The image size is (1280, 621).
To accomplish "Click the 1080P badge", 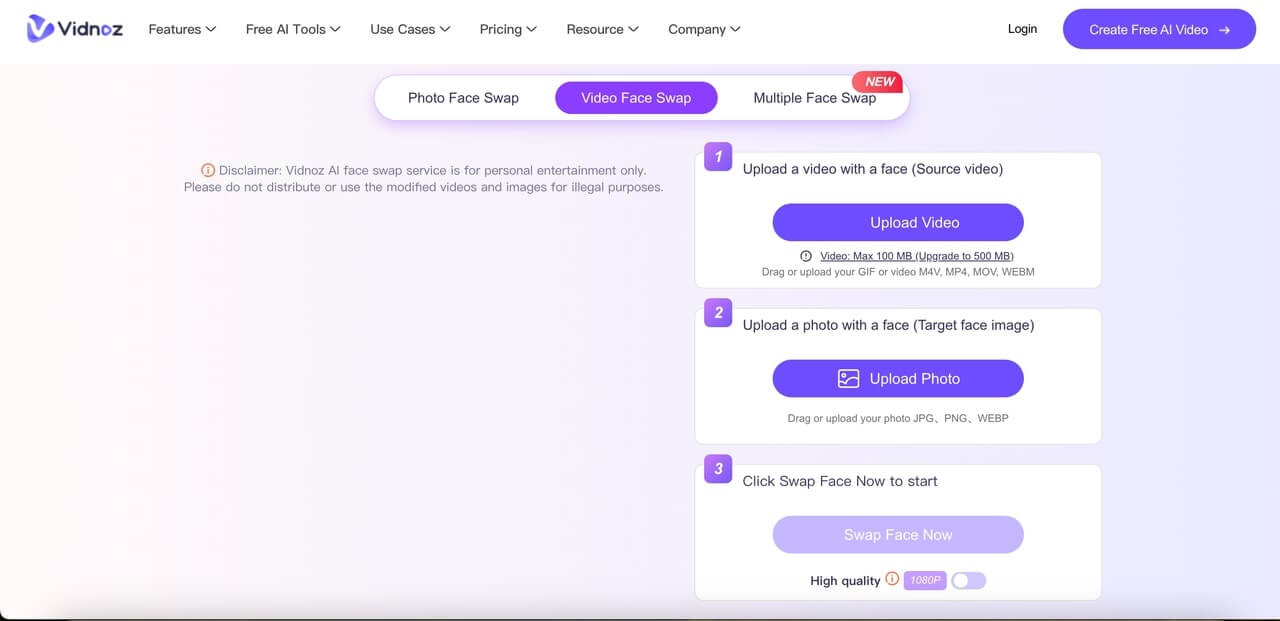I will tap(925, 580).
